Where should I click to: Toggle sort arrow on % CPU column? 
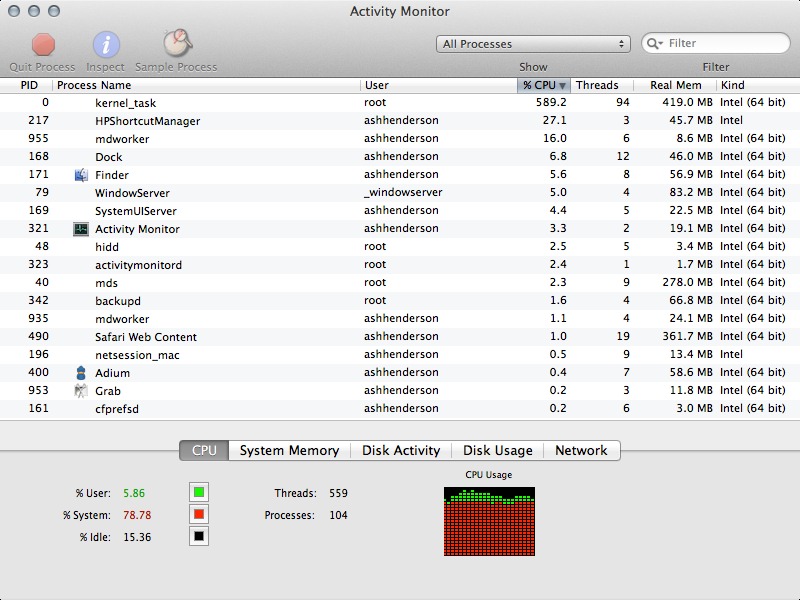pyautogui.click(x=562, y=86)
